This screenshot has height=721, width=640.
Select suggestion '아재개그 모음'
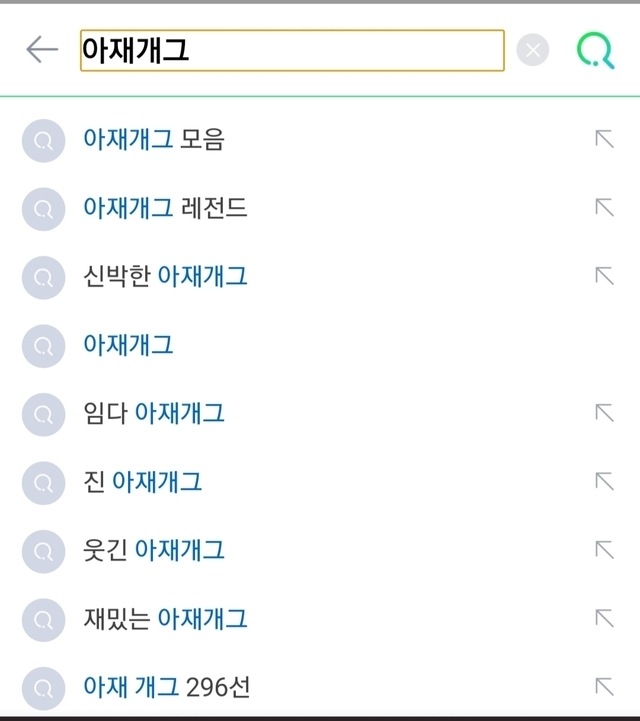pos(154,140)
